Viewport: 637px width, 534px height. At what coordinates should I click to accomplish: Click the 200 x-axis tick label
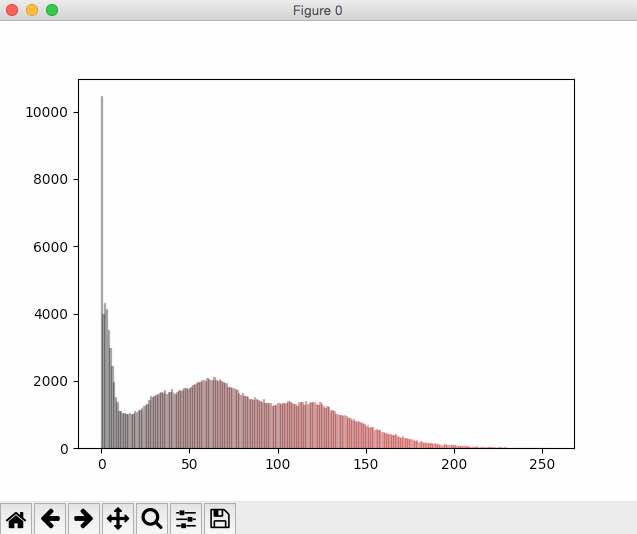pyautogui.click(x=454, y=464)
